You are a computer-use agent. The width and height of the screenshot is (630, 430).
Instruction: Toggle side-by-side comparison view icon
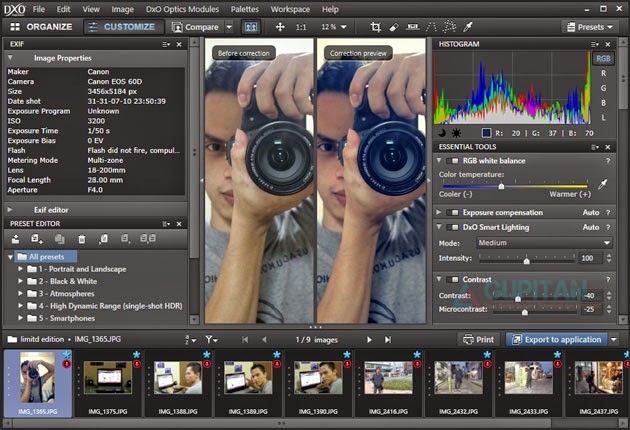click(x=249, y=27)
